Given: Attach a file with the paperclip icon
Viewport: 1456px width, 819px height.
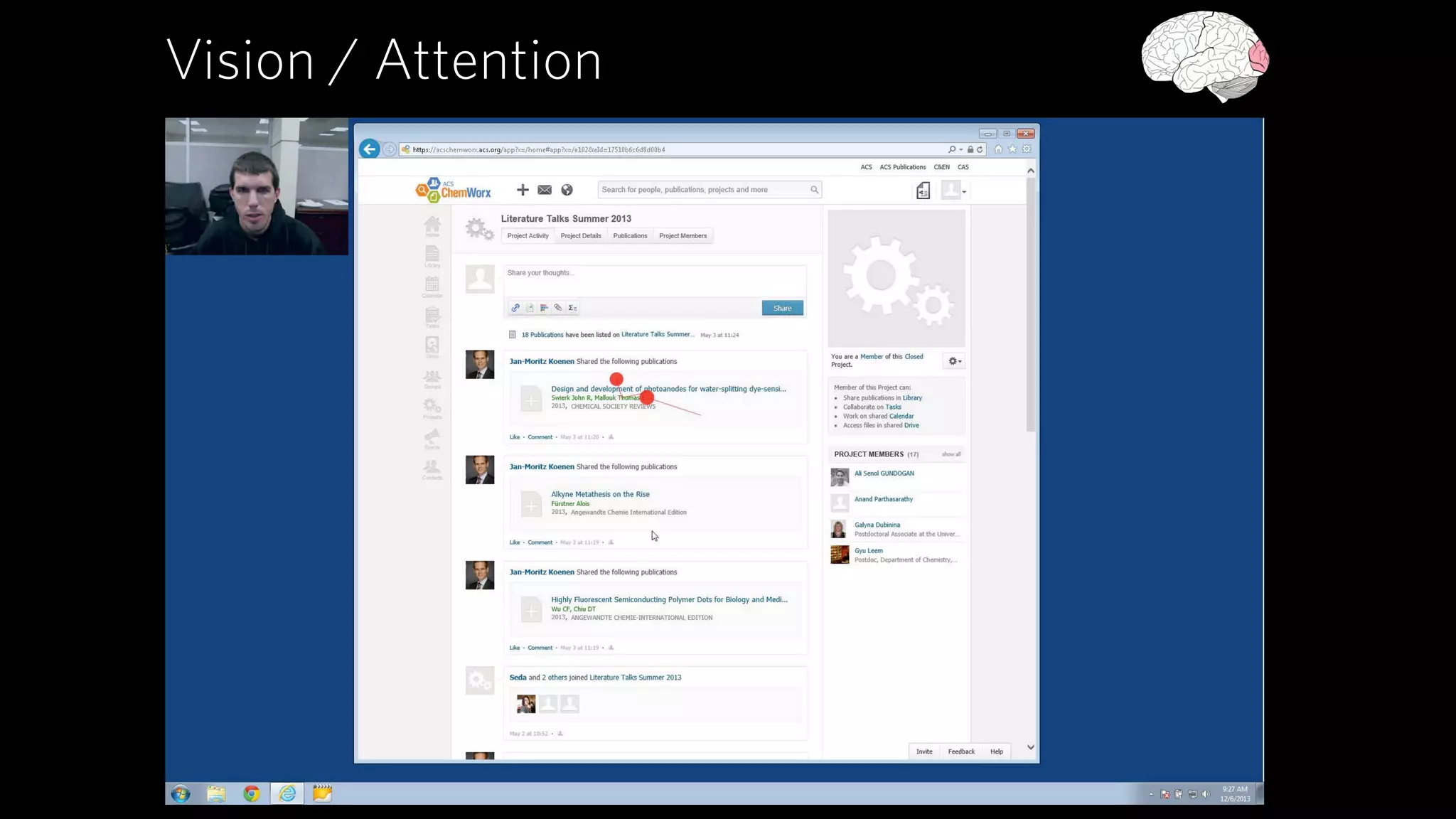Looking at the screenshot, I should coord(558,308).
